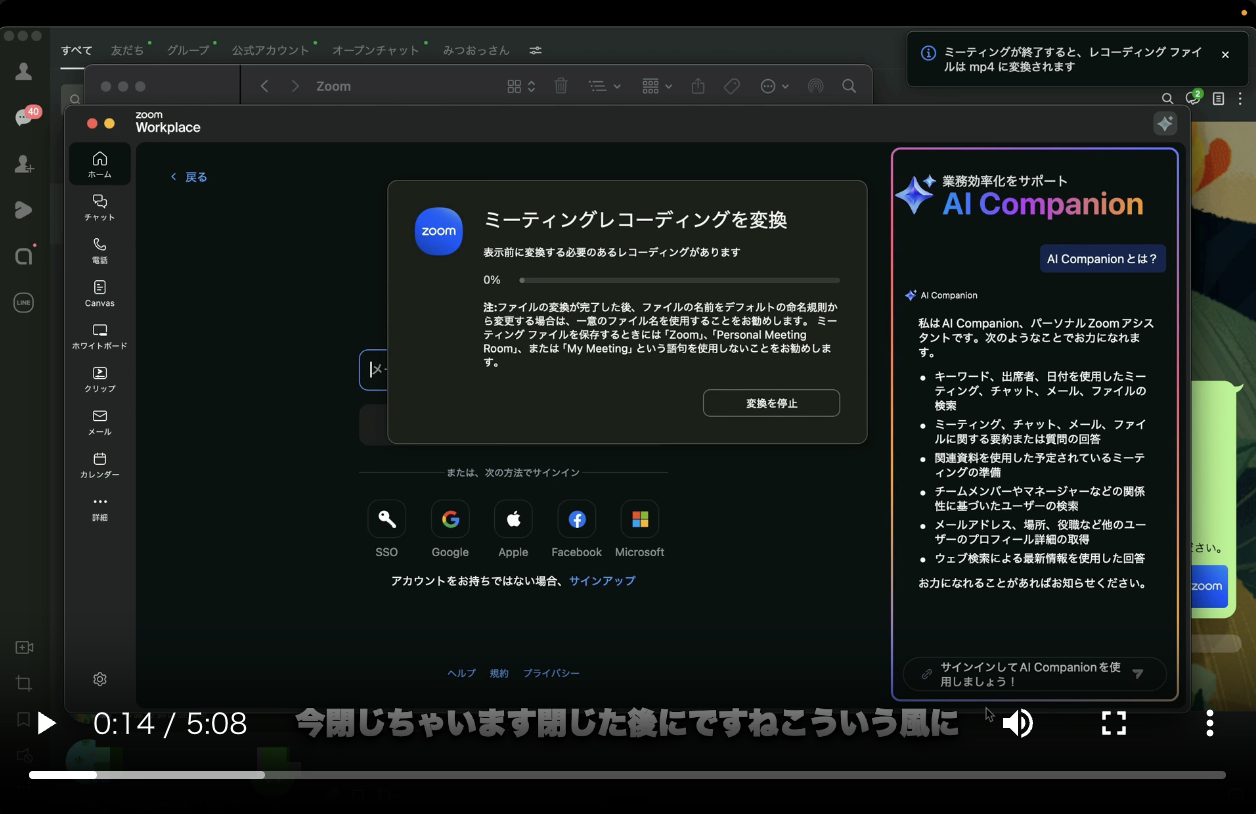
Task: Play the video
Action: coord(46,723)
